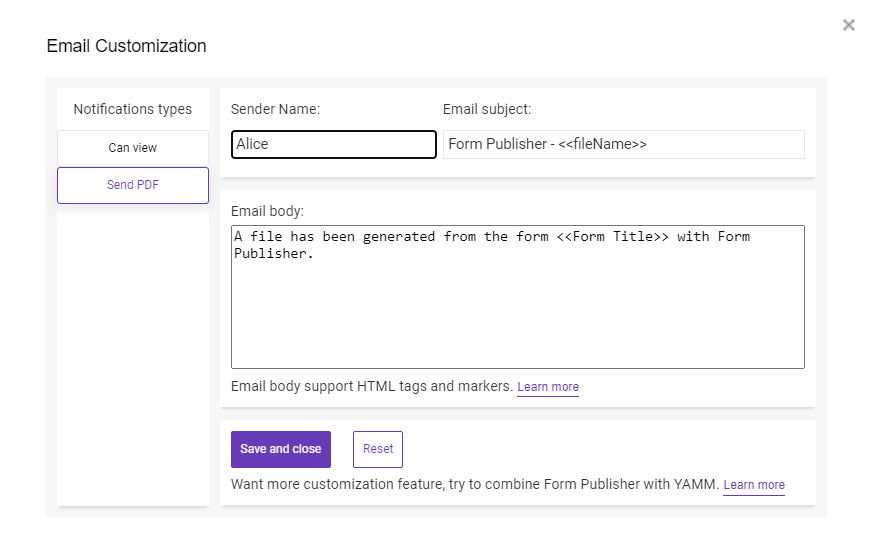Open Learn more link about YAMM
The image size is (873, 550).
[754, 485]
